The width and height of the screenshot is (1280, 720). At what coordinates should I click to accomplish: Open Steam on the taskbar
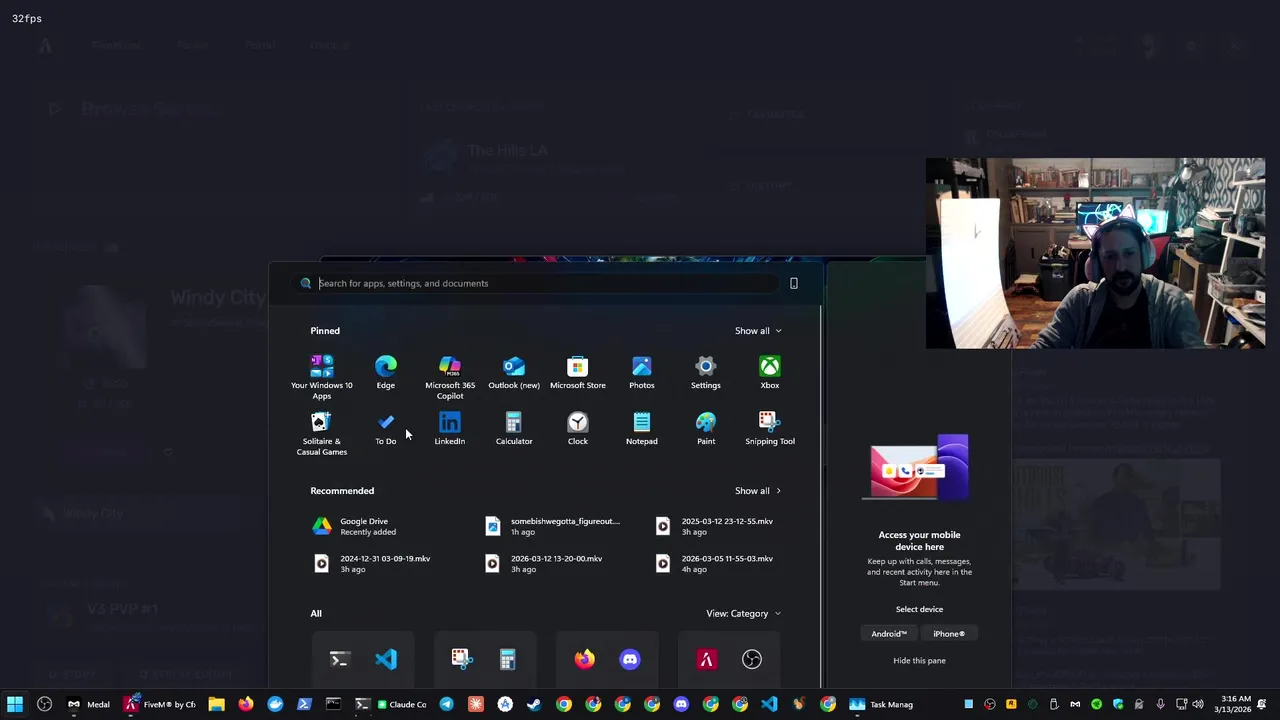pyautogui.click(x=534, y=704)
